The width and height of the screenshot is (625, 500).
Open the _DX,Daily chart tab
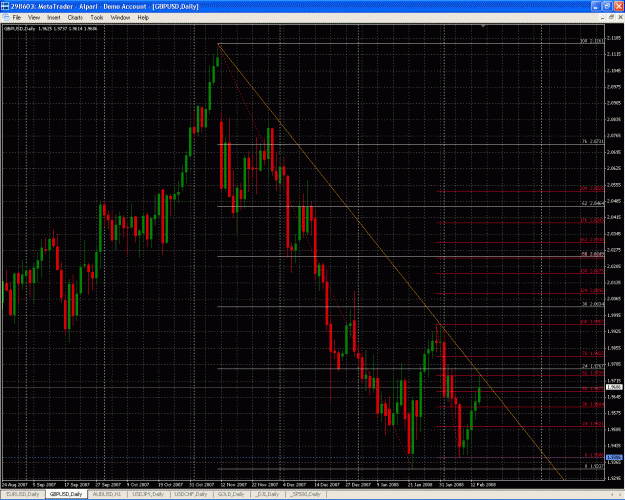pos(267,494)
